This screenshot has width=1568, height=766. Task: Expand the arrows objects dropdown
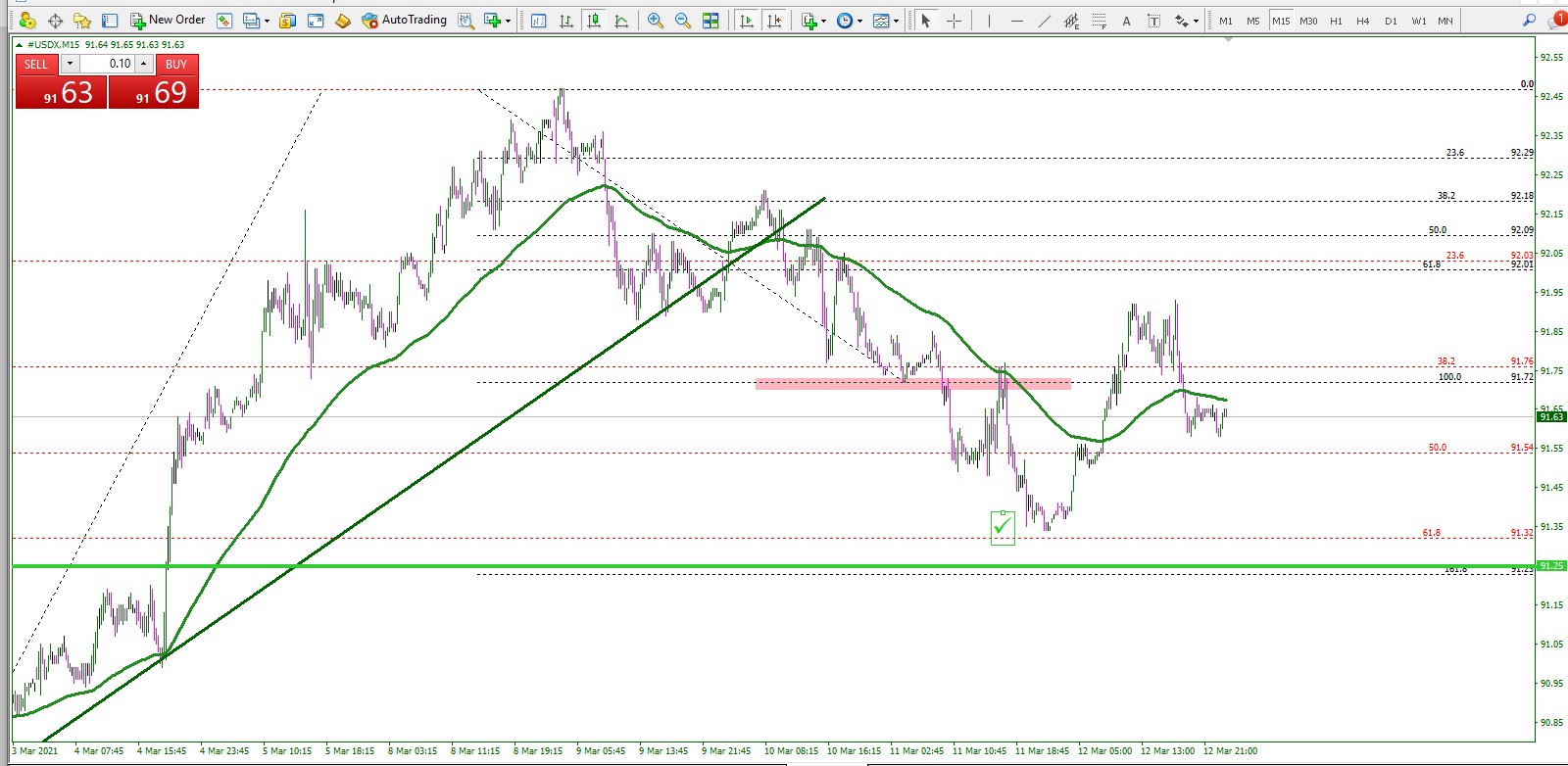[1196, 21]
